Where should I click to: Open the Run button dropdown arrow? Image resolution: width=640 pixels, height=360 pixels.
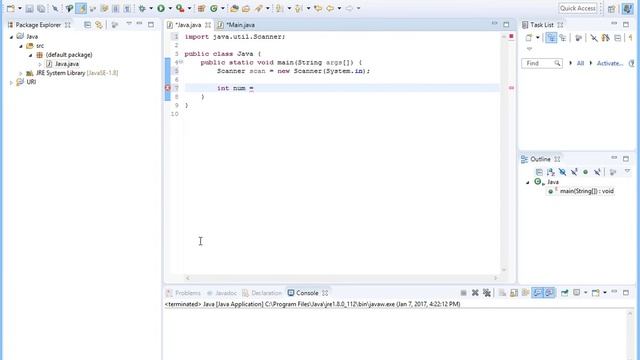click(x=170, y=8)
